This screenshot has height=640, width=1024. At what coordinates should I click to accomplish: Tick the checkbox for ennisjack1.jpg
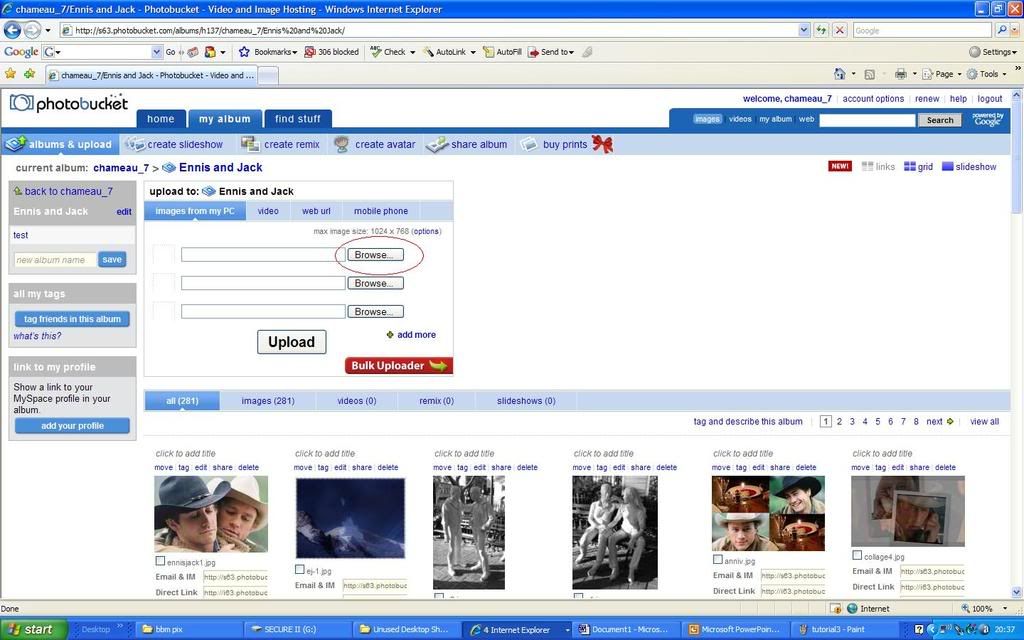(160, 561)
